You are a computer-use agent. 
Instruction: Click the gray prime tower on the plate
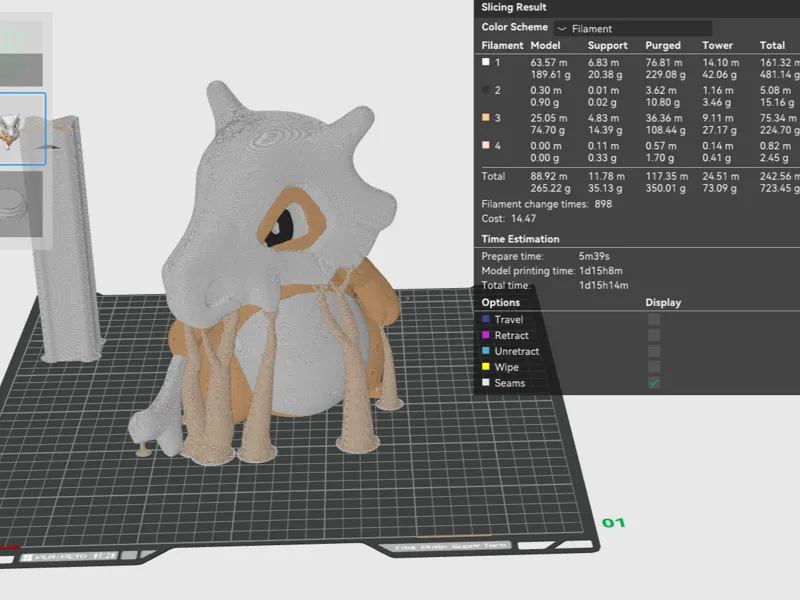click(64, 240)
